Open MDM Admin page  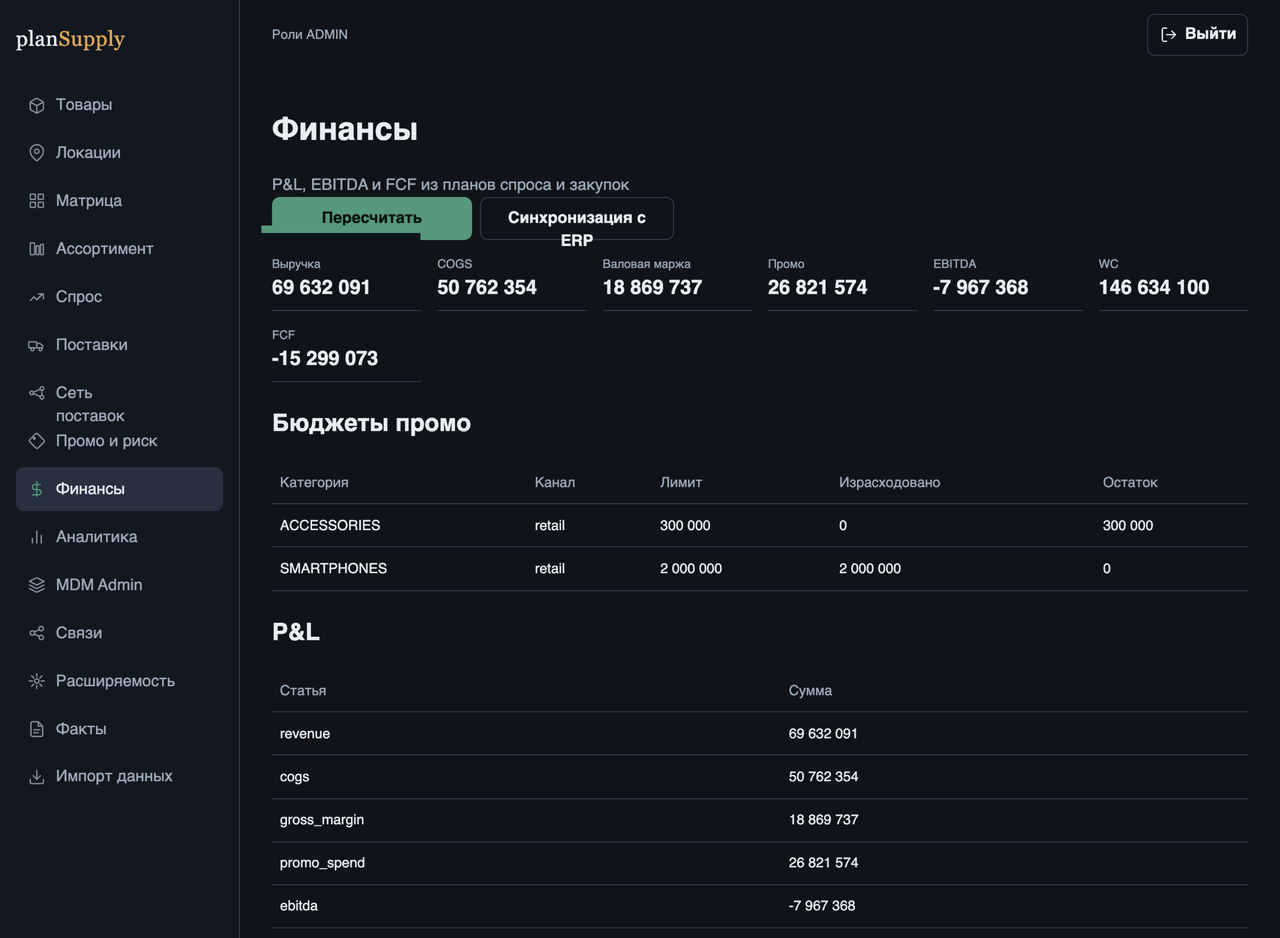pyautogui.click(x=119, y=585)
